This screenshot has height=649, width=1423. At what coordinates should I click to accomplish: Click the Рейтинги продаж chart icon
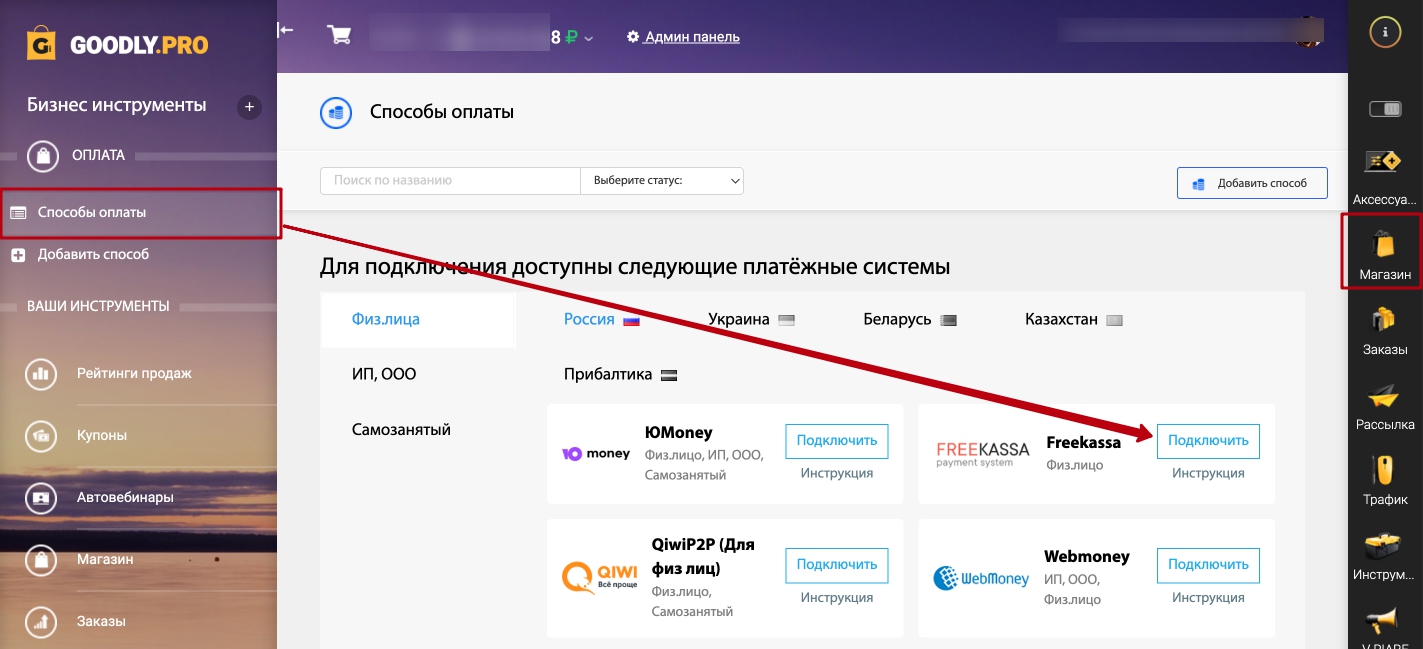click(41, 374)
